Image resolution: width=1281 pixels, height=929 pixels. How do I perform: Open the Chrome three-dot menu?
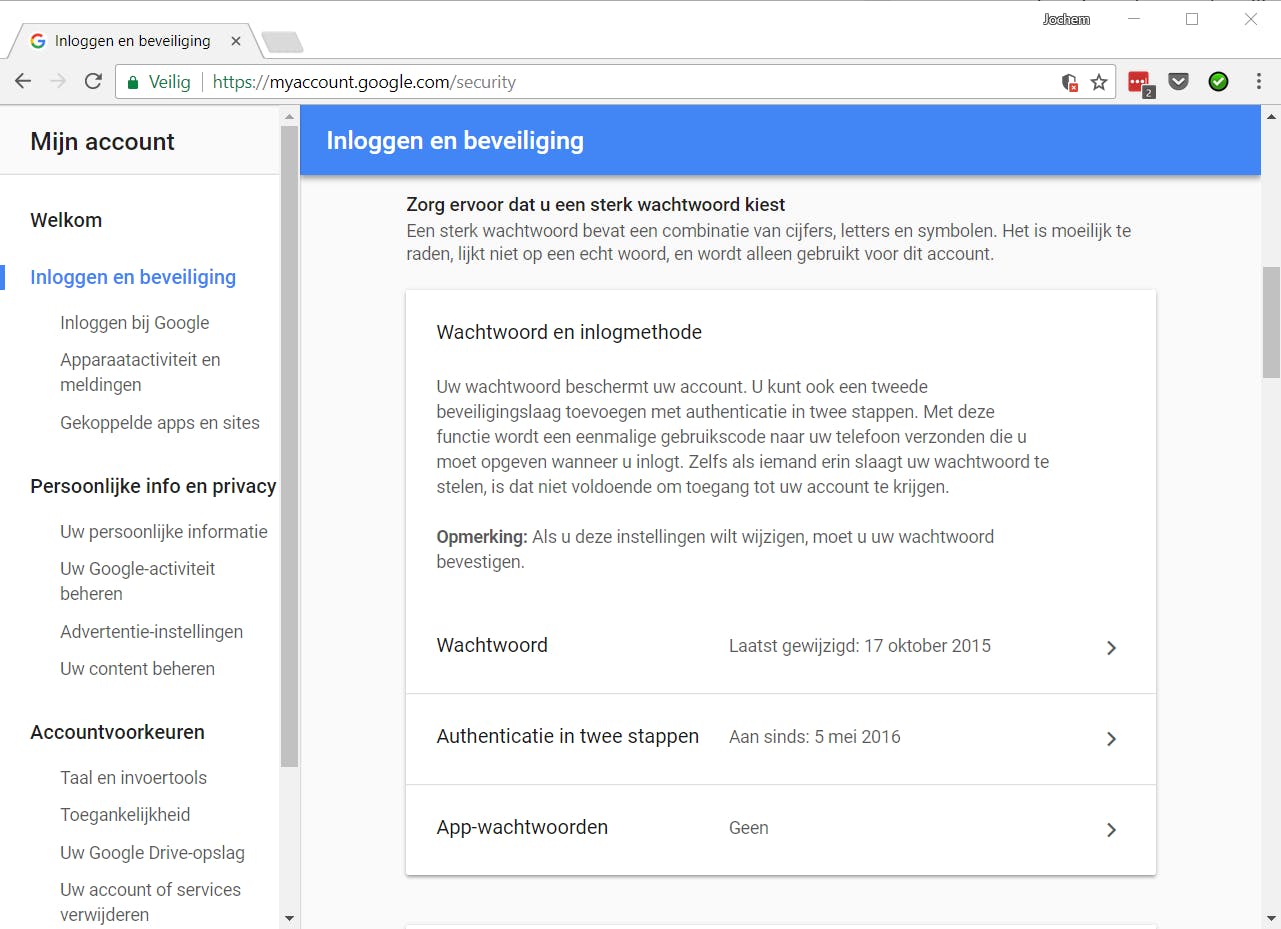[1259, 82]
